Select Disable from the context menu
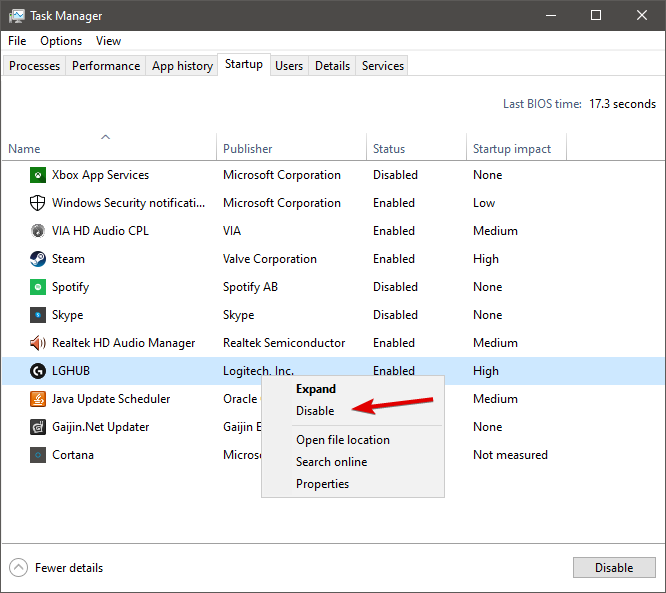The width and height of the screenshot is (666, 593). [x=315, y=411]
